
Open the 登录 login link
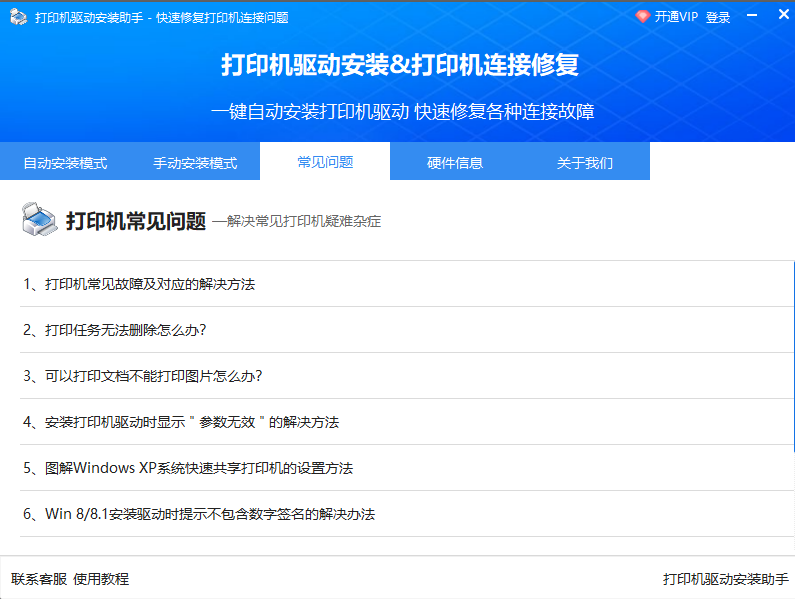(718, 17)
